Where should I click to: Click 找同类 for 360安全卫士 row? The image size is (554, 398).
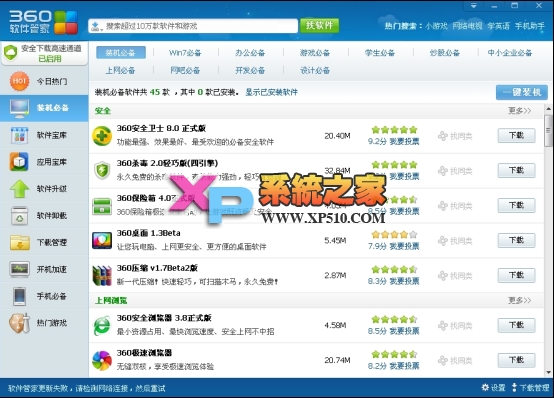[x=455, y=136]
